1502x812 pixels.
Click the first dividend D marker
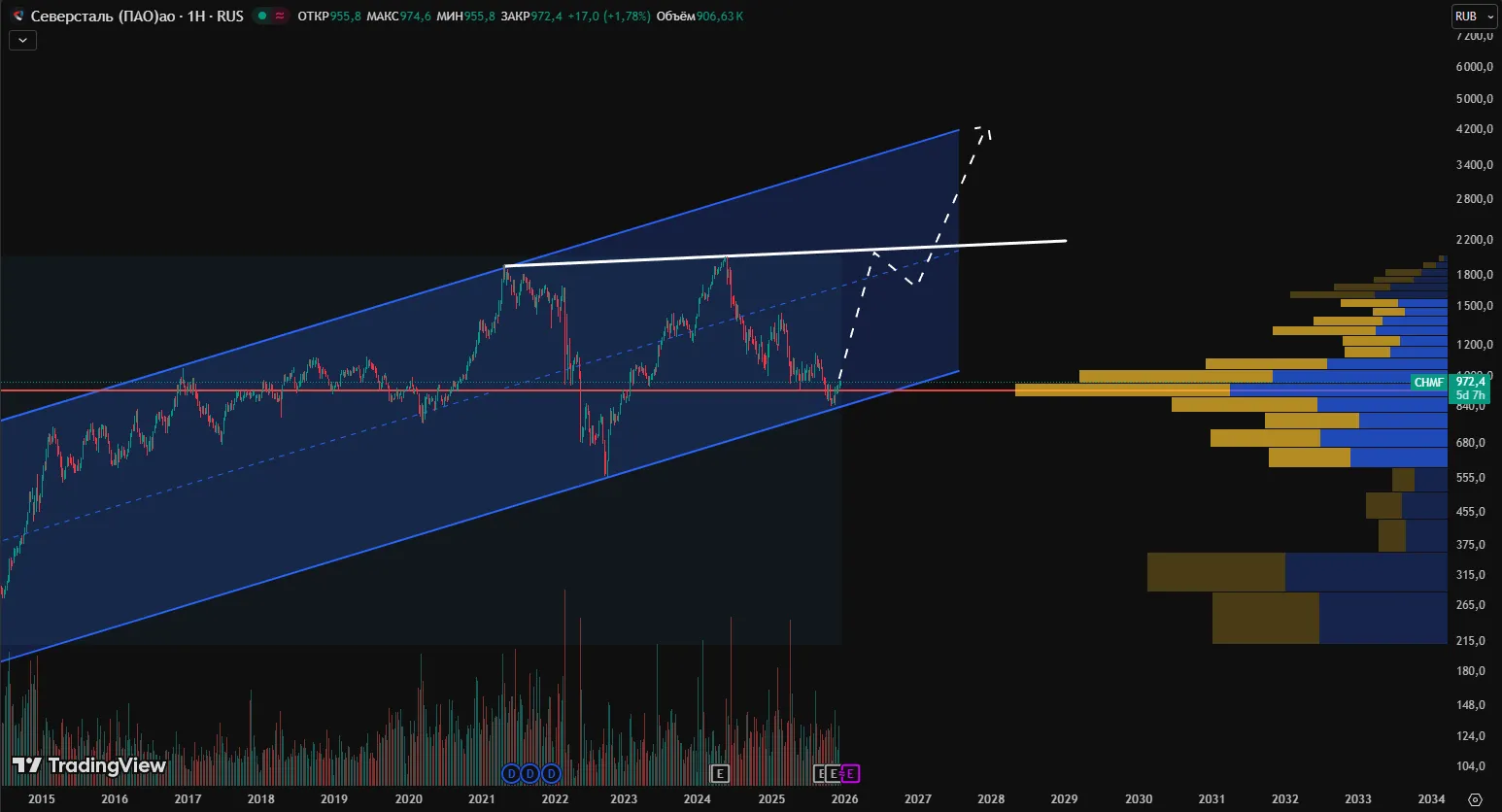(511, 773)
